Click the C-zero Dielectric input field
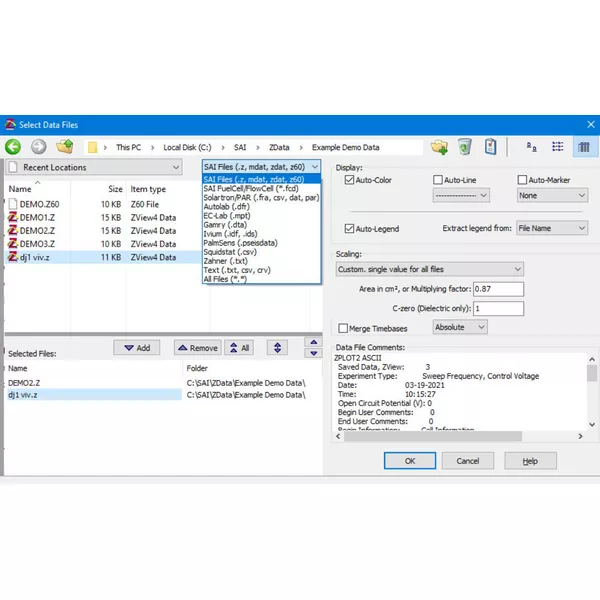The height and width of the screenshot is (600, 600). click(498, 308)
